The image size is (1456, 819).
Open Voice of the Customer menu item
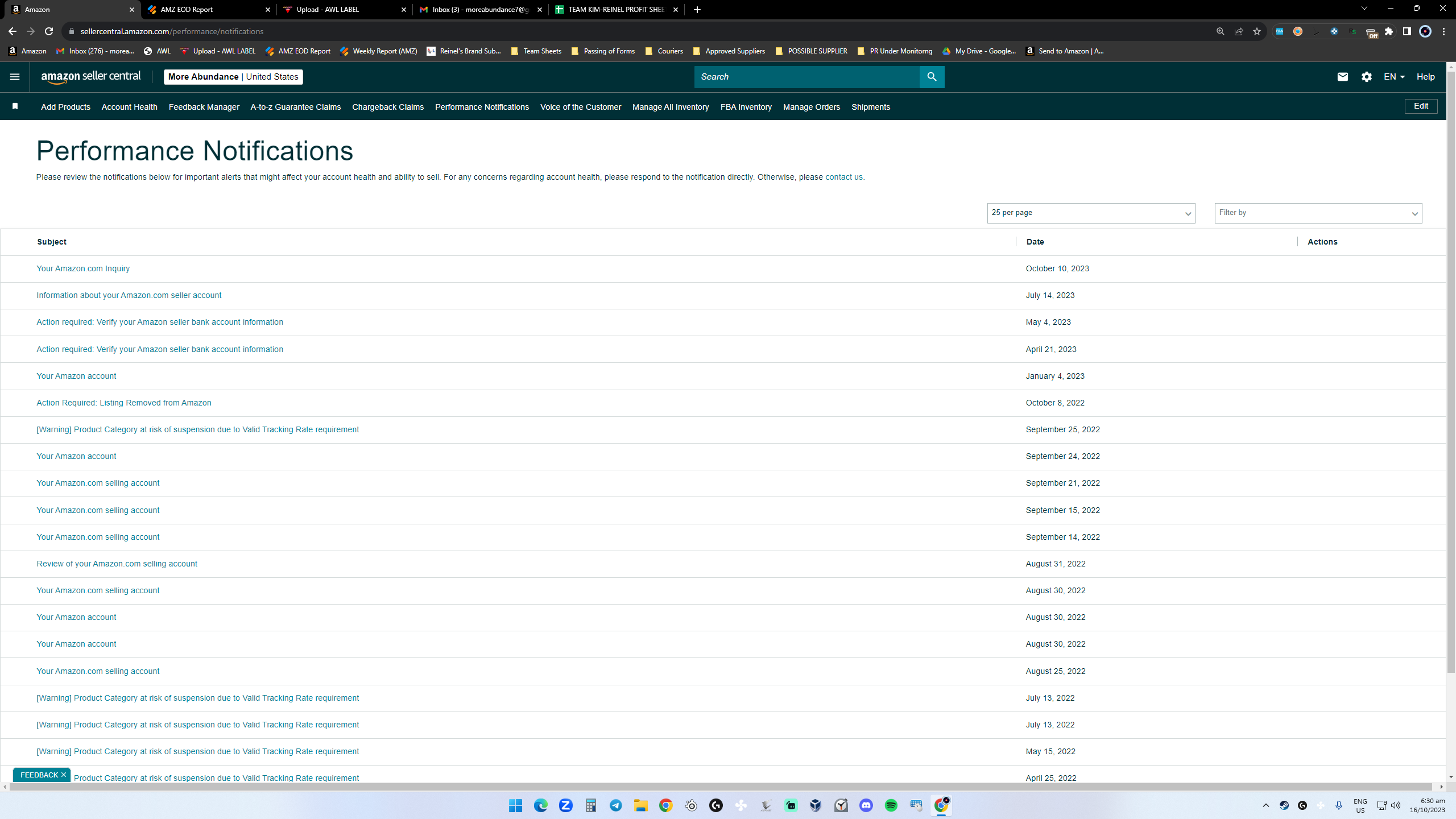click(580, 107)
